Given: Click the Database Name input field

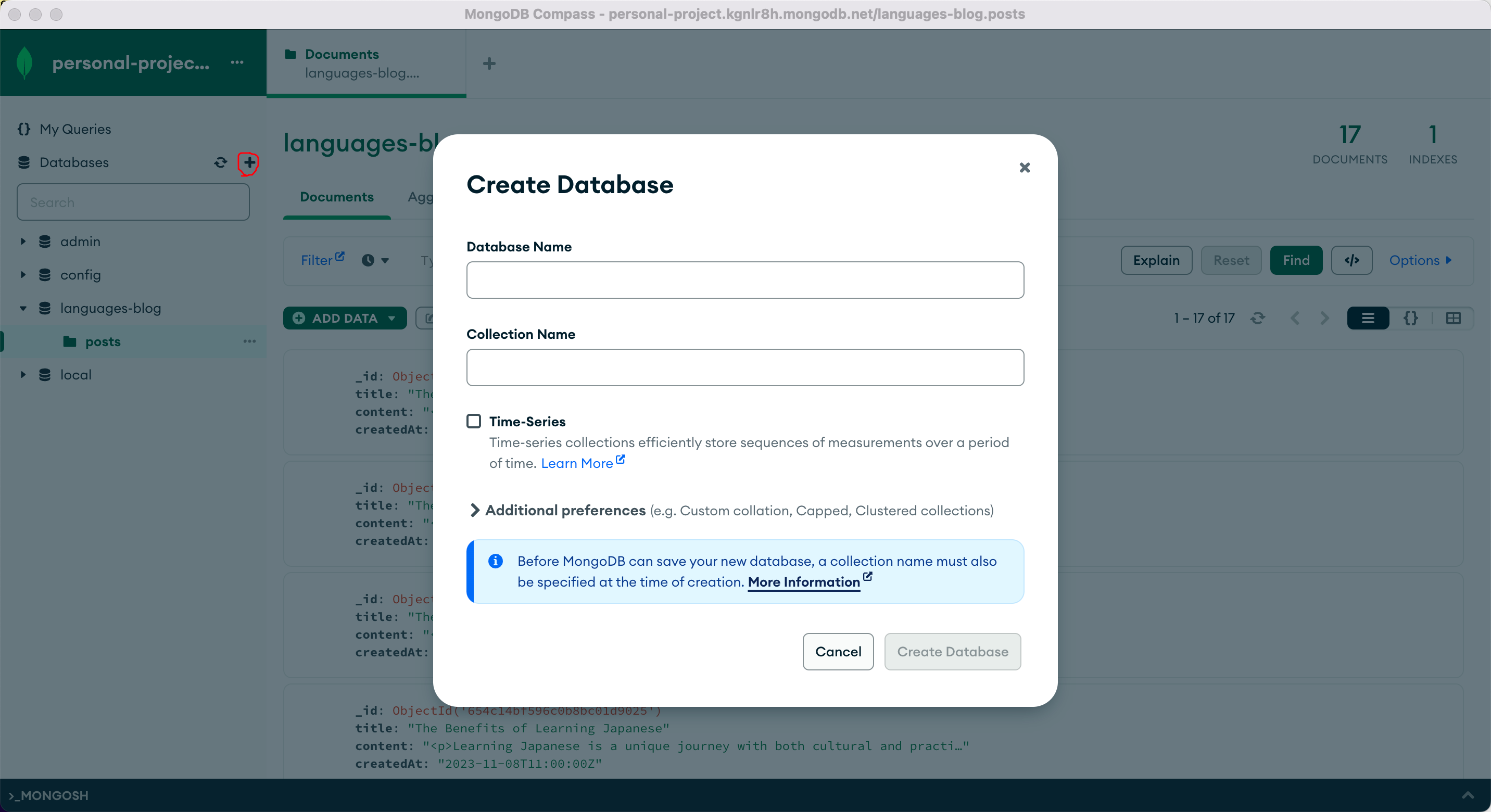Looking at the screenshot, I should click(745, 280).
